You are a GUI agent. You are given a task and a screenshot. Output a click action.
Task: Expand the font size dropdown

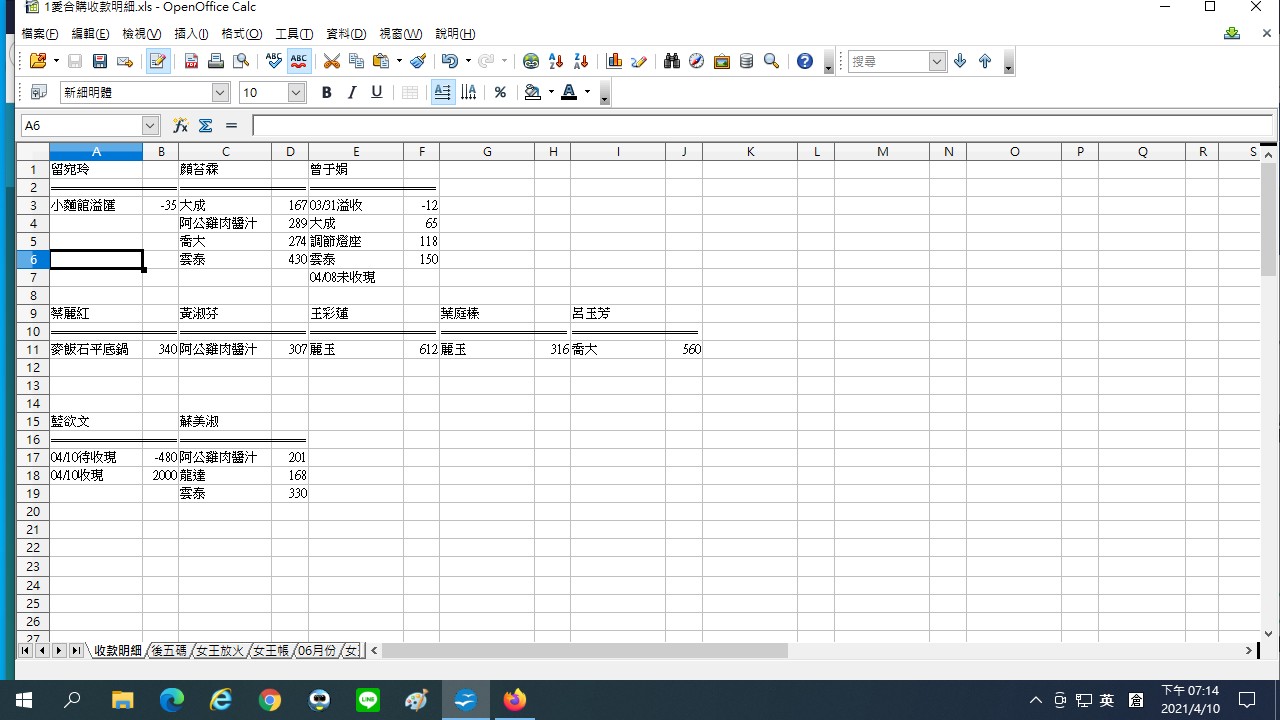click(296, 93)
